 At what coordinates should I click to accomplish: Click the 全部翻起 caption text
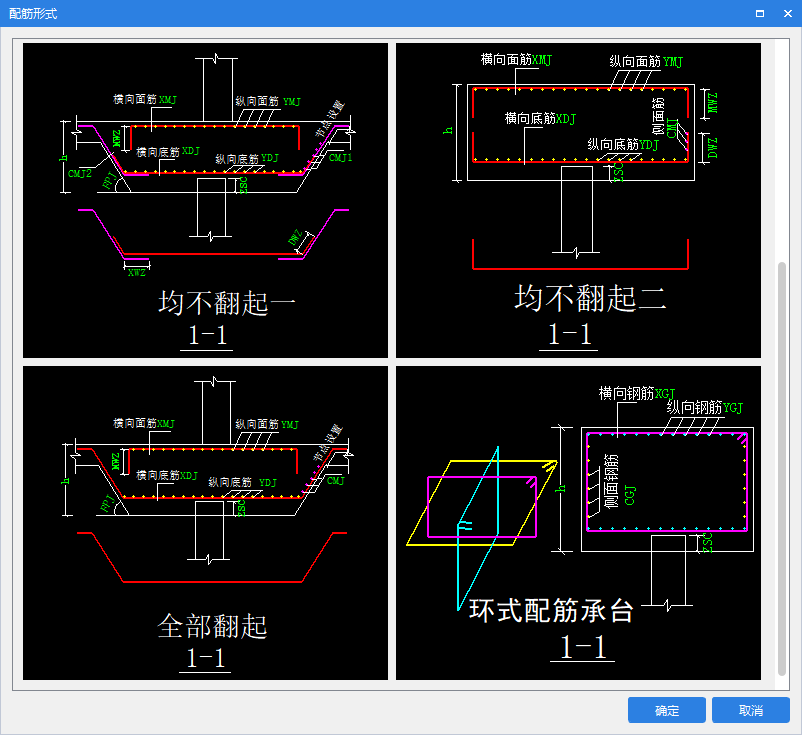pyautogui.click(x=212, y=626)
